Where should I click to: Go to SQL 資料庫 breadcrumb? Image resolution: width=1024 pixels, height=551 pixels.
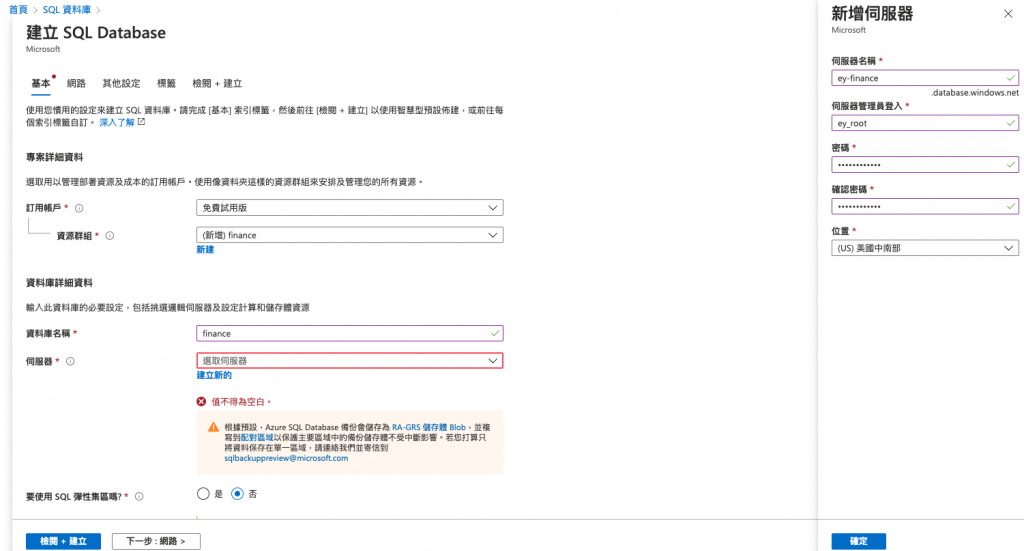click(x=67, y=10)
